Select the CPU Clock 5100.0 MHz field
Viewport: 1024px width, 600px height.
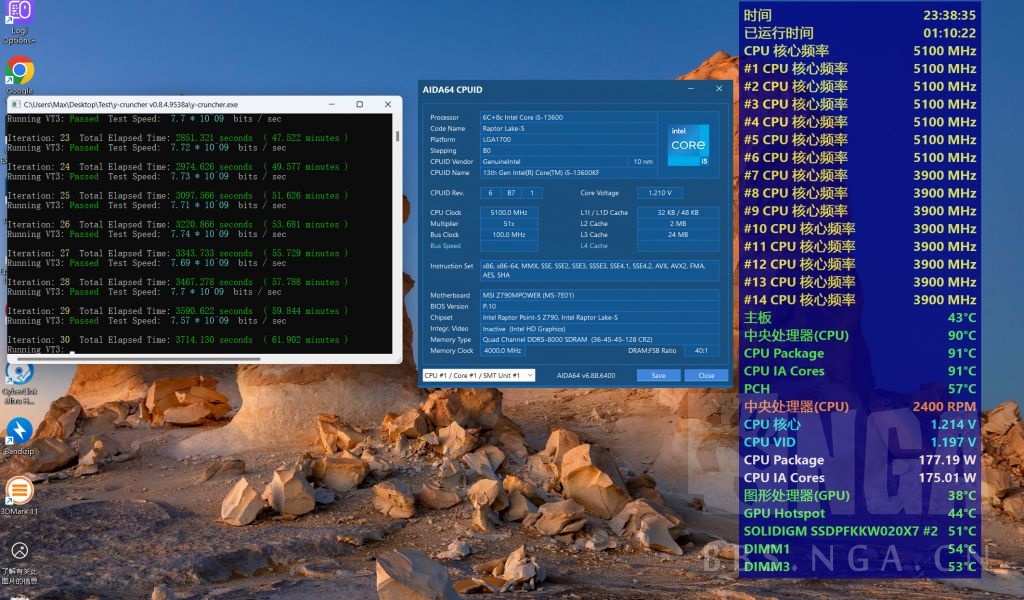click(508, 213)
